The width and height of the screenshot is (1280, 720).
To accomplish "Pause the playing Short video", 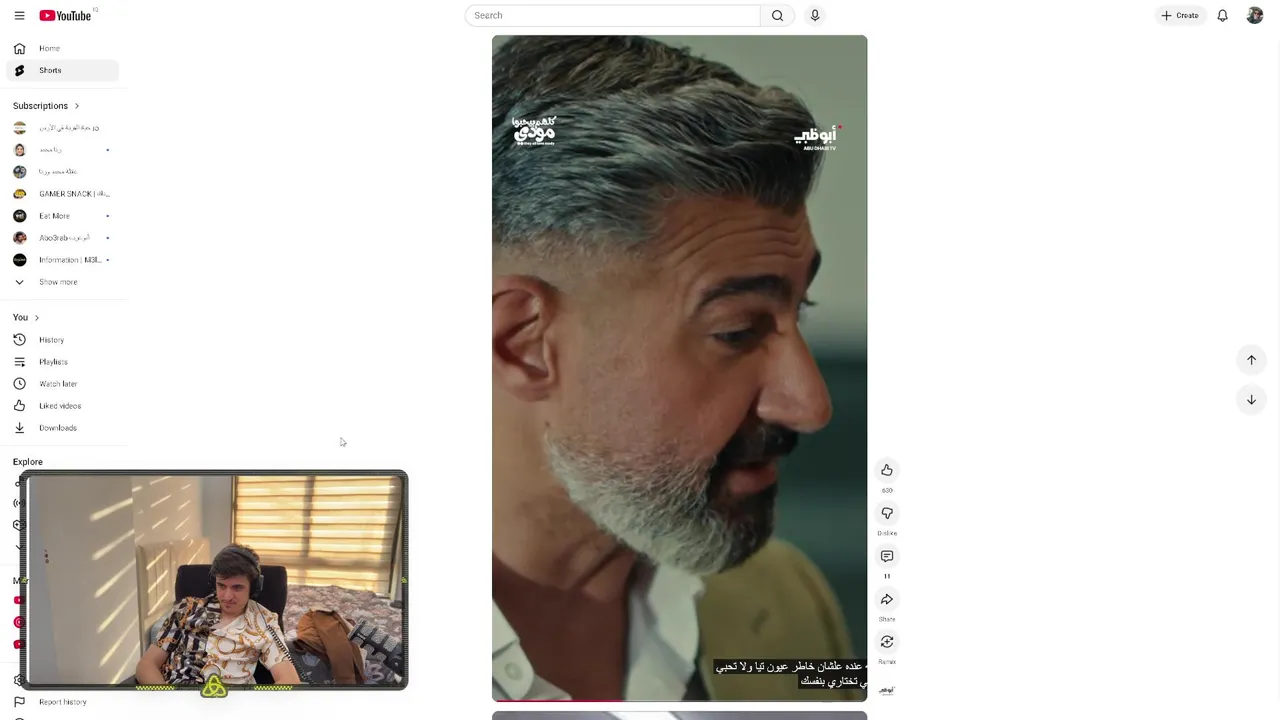I will click(x=679, y=368).
